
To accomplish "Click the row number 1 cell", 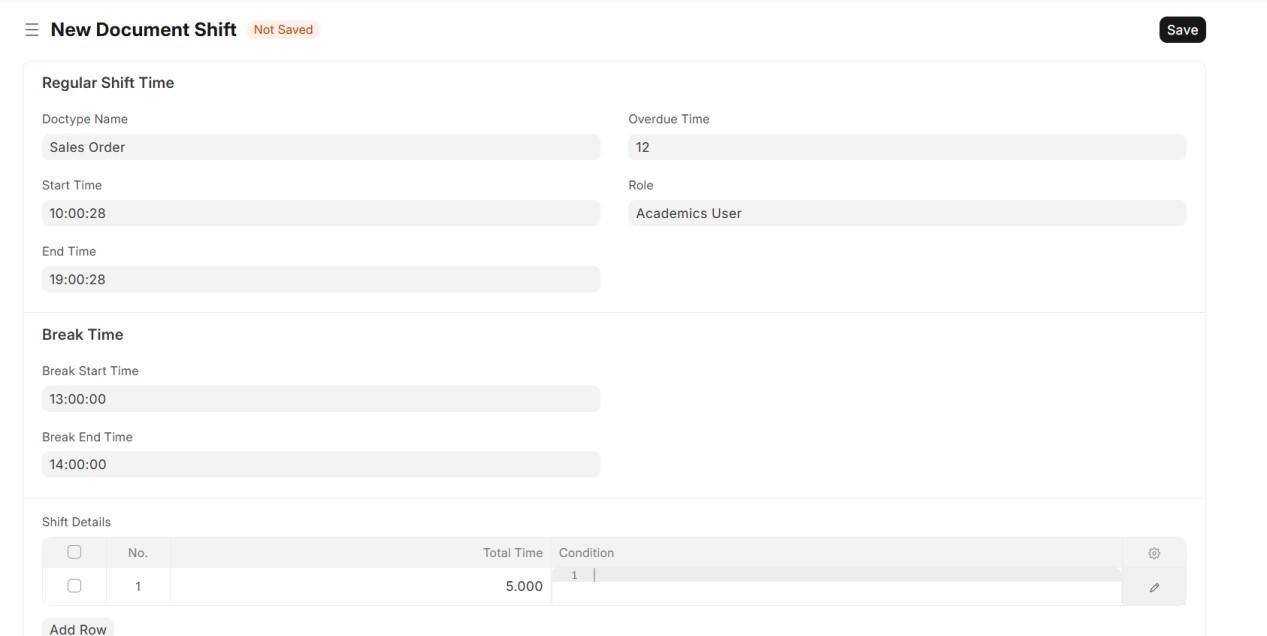I will click(138, 587).
